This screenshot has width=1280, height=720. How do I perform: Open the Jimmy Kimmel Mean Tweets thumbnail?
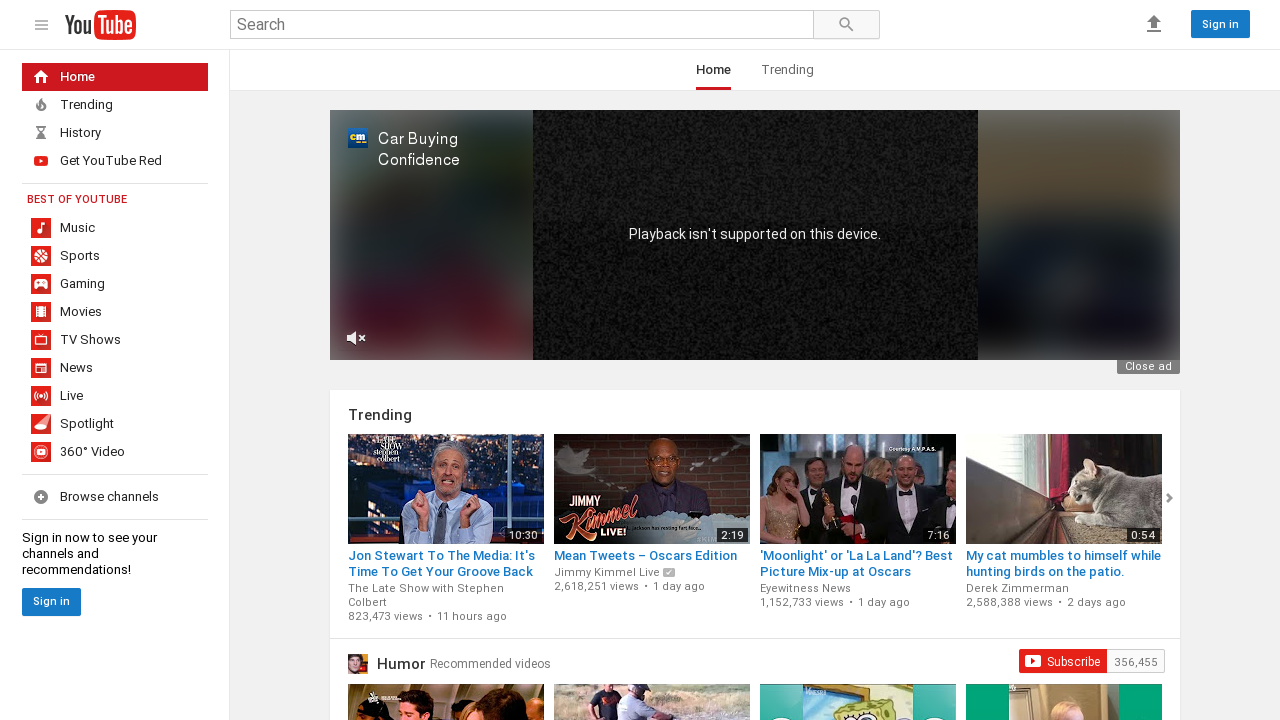click(x=652, y=489)
